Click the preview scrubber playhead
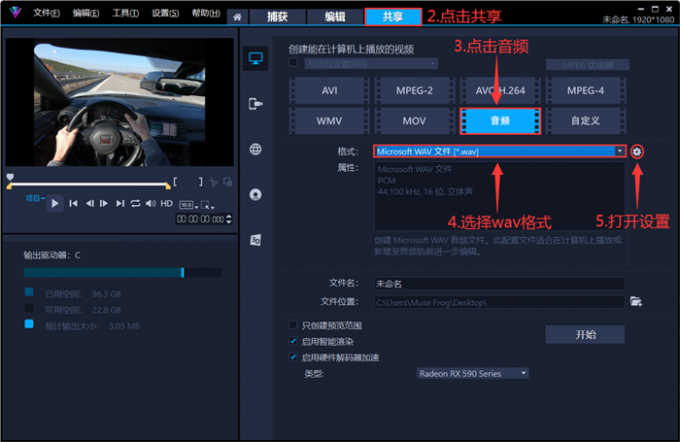680x442 pixels. point(10,177)
